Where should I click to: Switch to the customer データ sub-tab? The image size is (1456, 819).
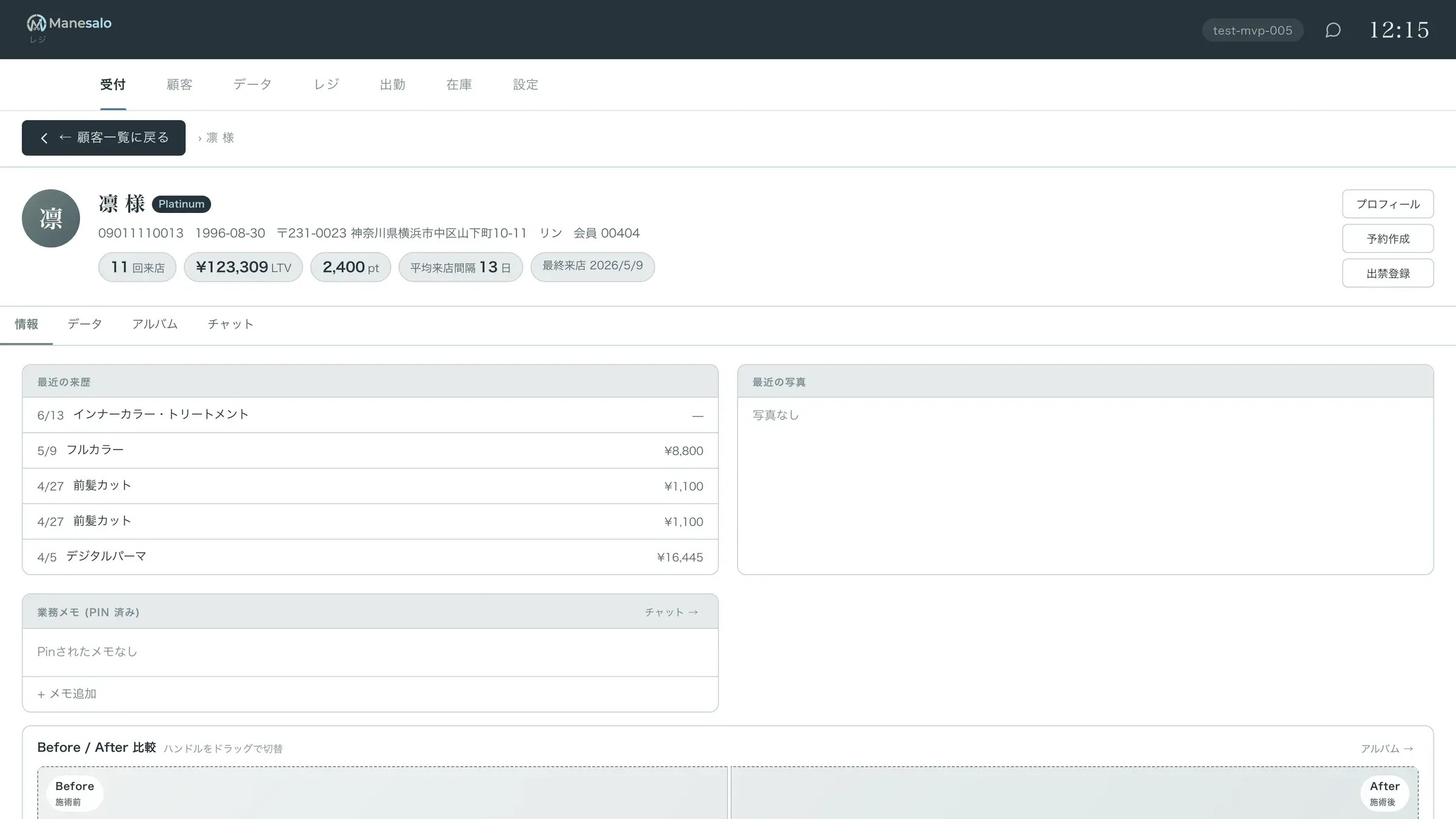tap(85, 324)
